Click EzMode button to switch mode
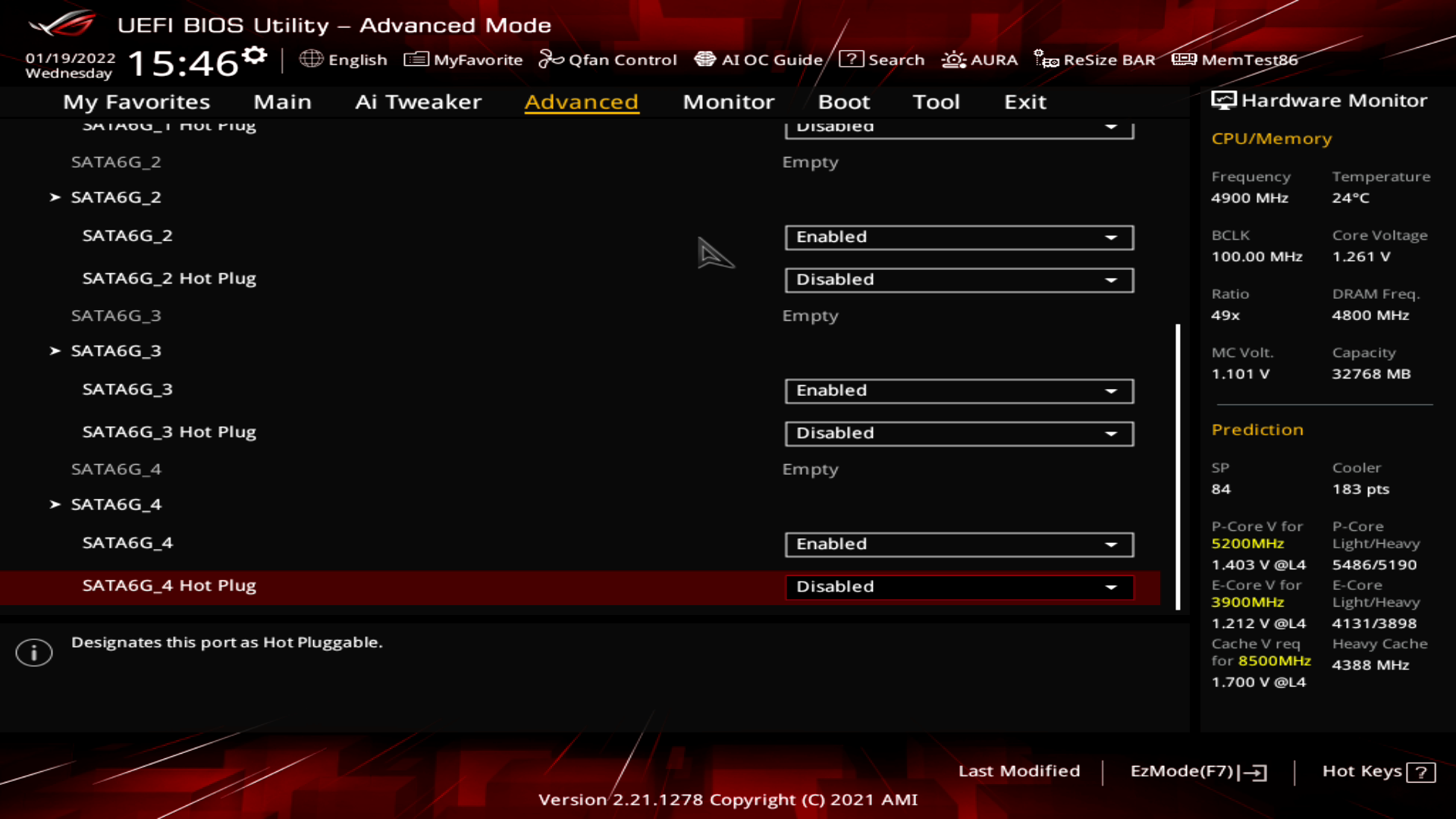Screen dimensions: 1456x819 tap(1196, 771)
